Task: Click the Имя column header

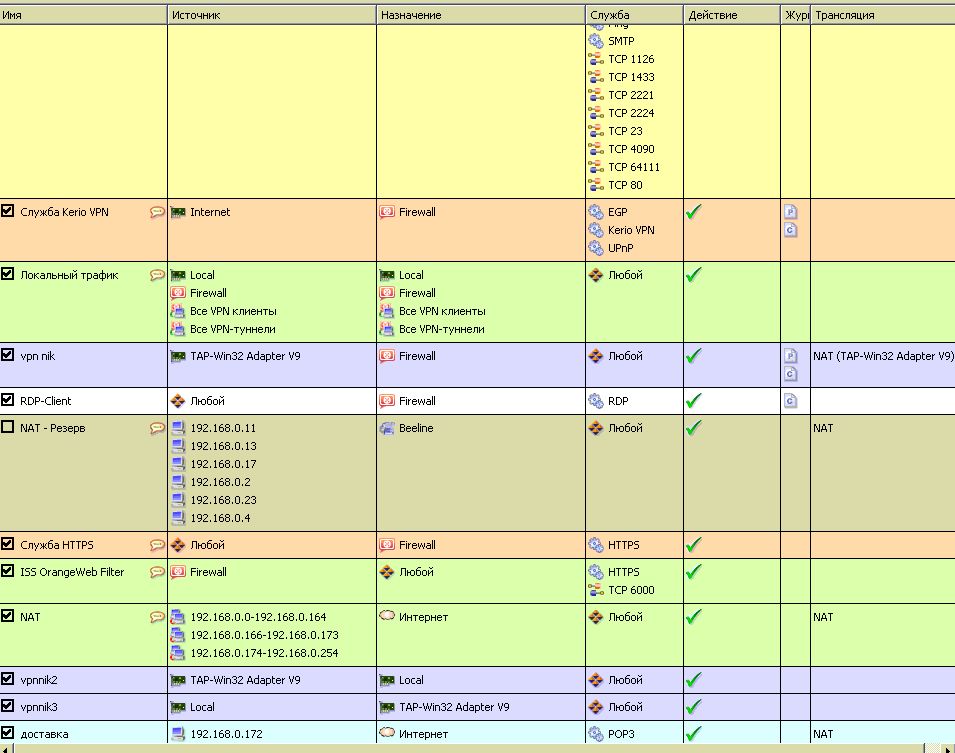Action: 83,15
